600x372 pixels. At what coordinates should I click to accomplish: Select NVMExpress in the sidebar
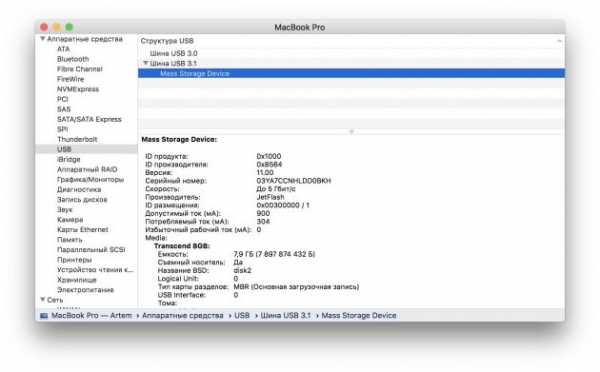(x=78, y=89)
